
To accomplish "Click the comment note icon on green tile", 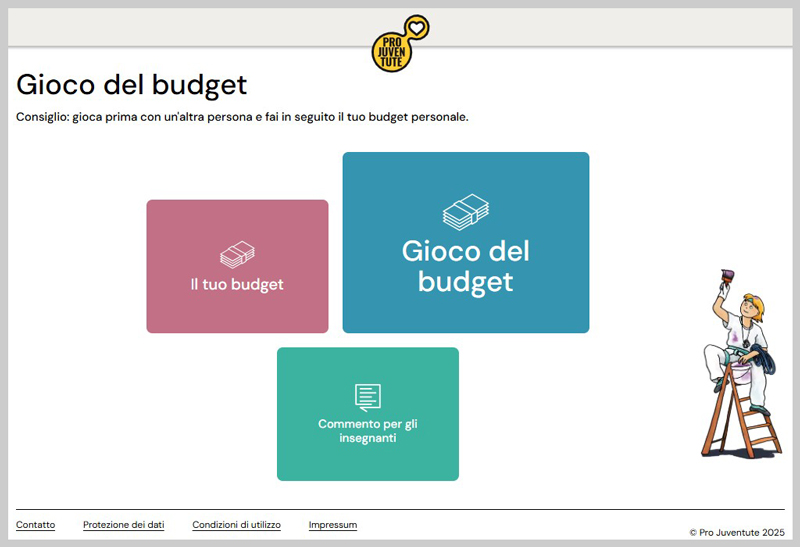I will (x=368, y=397).
